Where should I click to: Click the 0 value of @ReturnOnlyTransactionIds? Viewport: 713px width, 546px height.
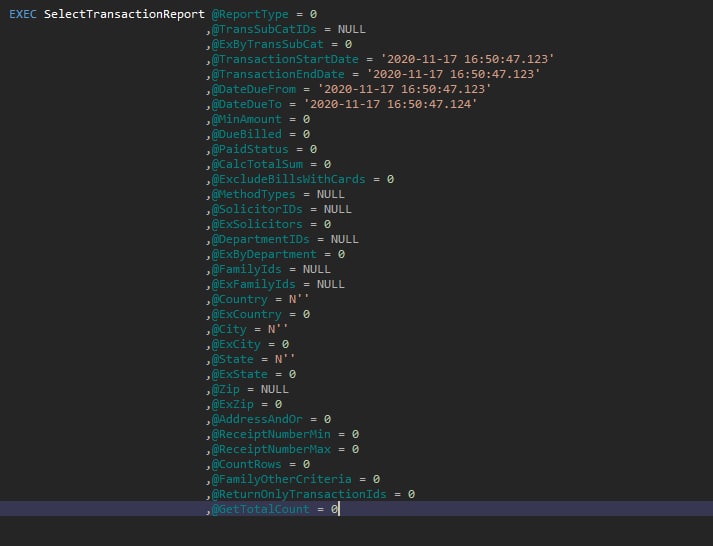pos(411,494)
